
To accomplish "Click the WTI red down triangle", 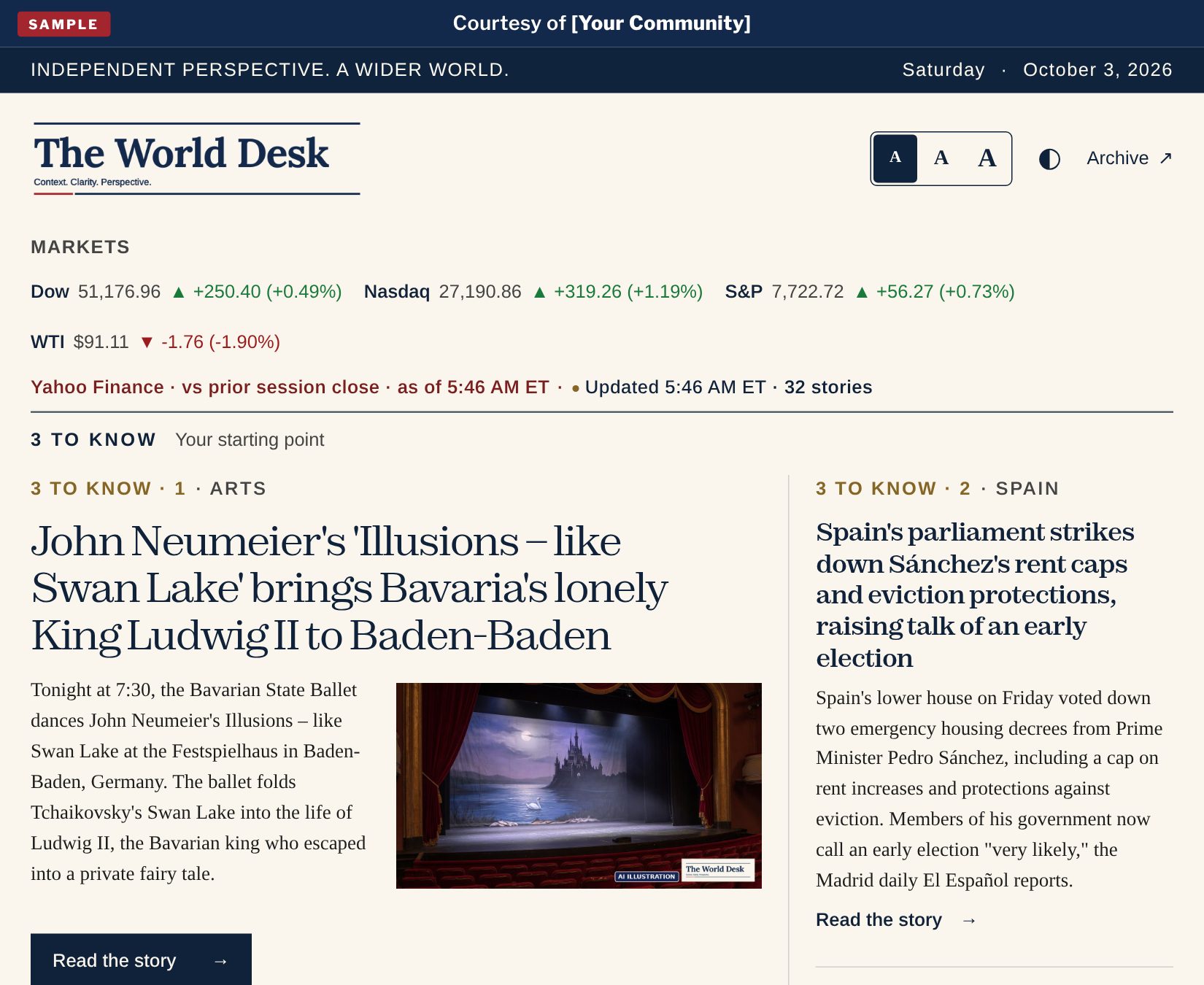I will [147, 342].
